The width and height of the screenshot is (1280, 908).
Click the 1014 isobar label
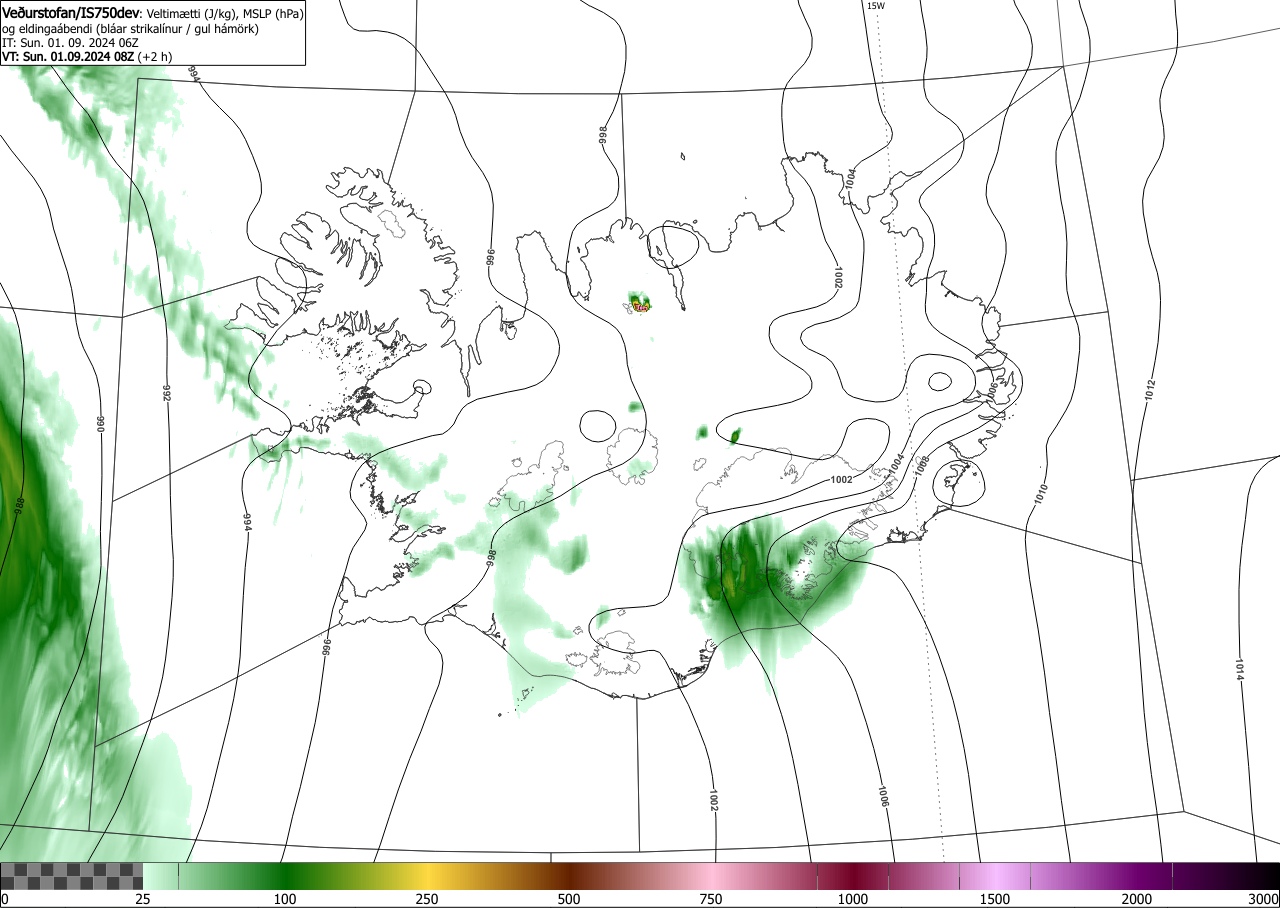(x=1238, y=671)
